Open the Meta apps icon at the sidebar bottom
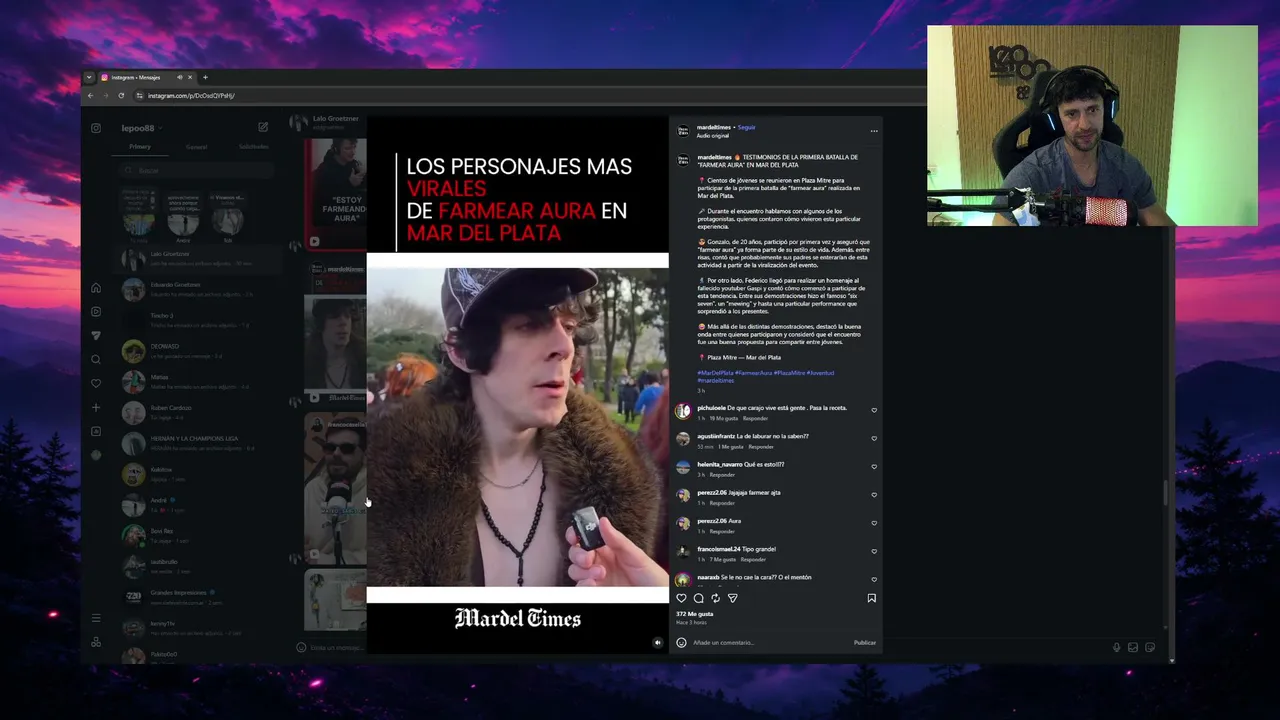Viewport: 1280px width, 720px height. 96,642
